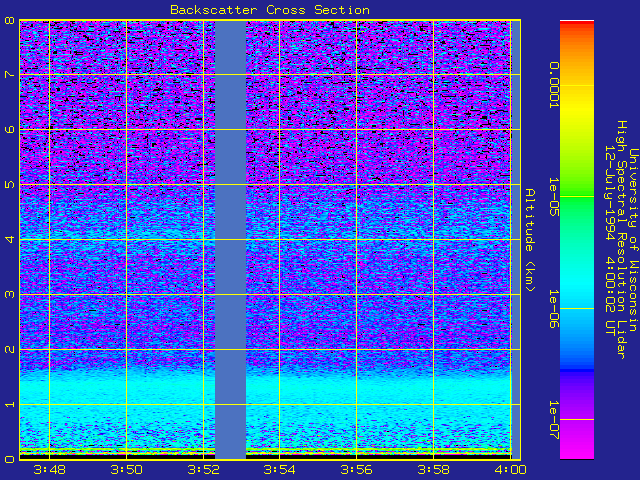The image size is (640, 480).
Task: Click the "3:48" time axis label
Action: tap(49, 470)
